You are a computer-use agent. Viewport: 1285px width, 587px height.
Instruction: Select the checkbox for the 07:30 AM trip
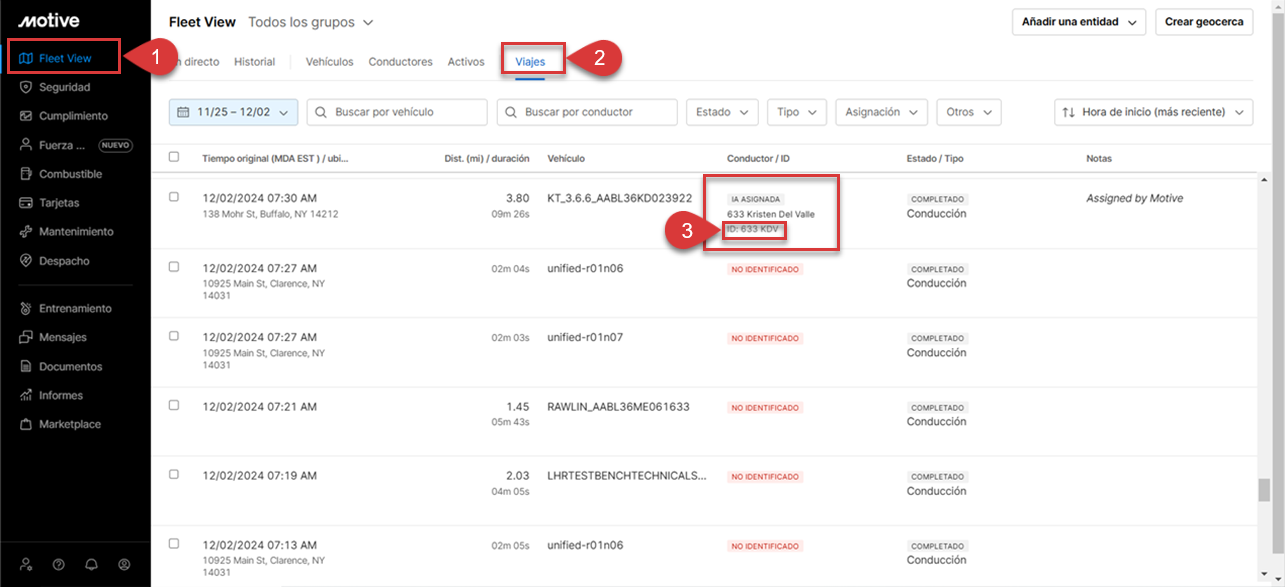click(x=174, y=197)
